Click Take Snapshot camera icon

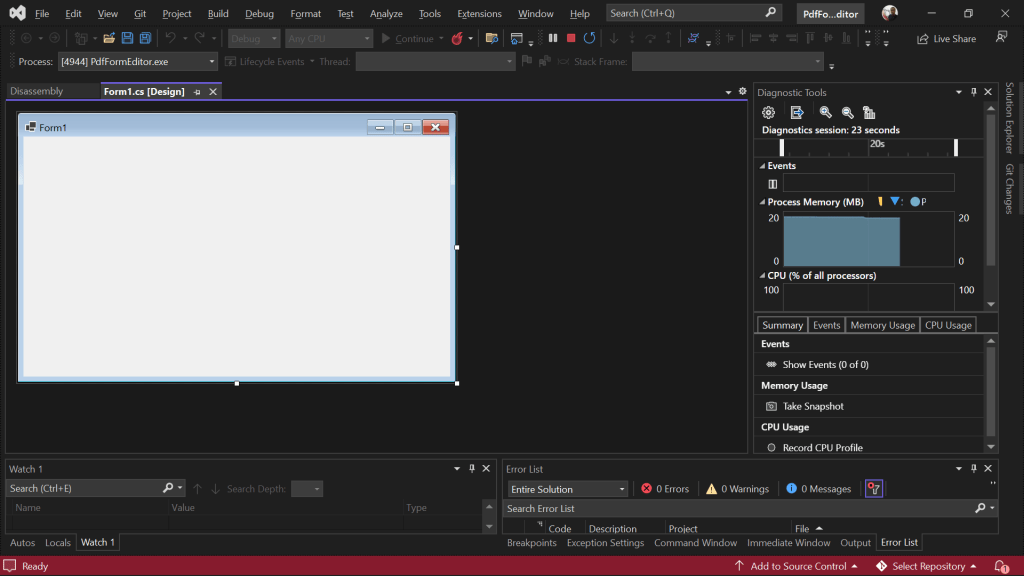(771, 406)
